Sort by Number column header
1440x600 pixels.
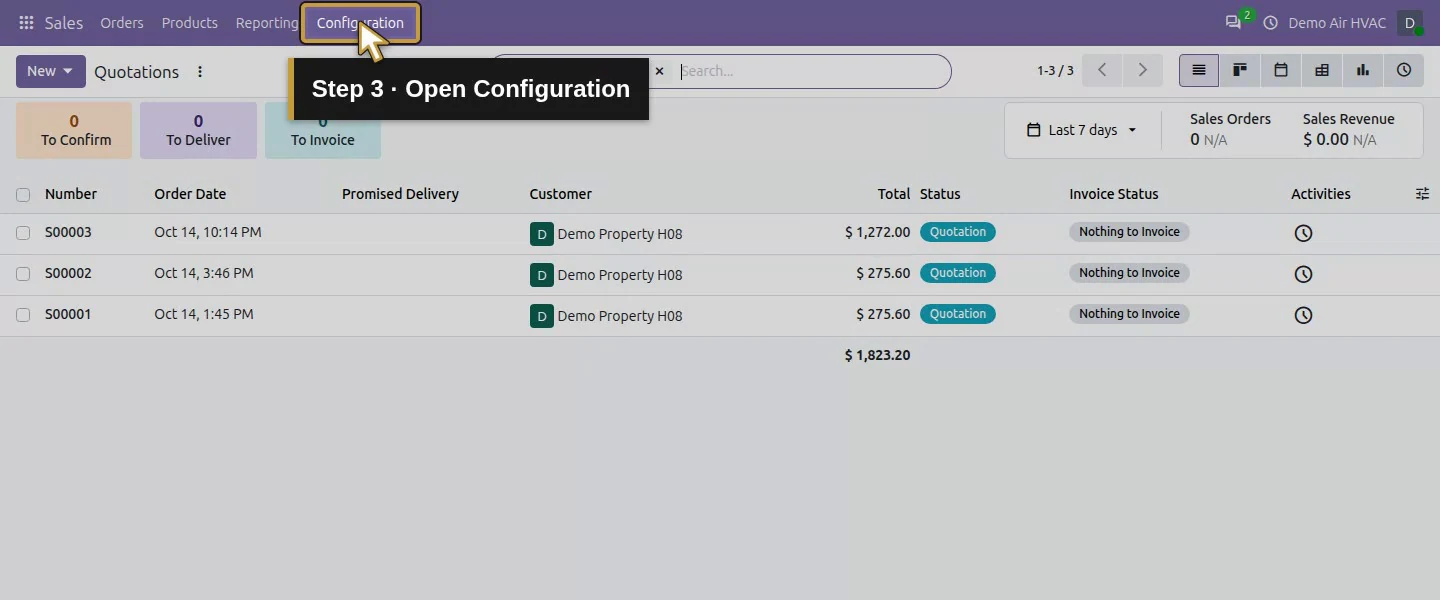71,194
